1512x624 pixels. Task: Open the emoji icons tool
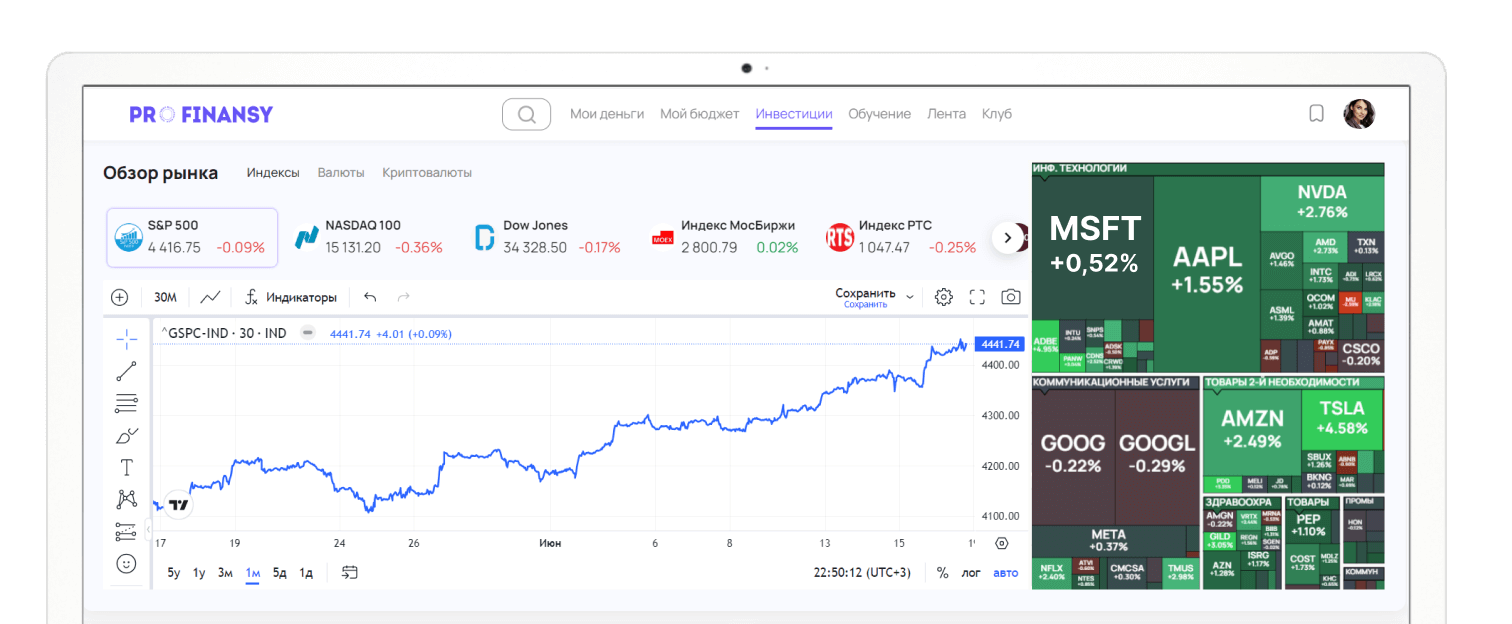(127, 564)
